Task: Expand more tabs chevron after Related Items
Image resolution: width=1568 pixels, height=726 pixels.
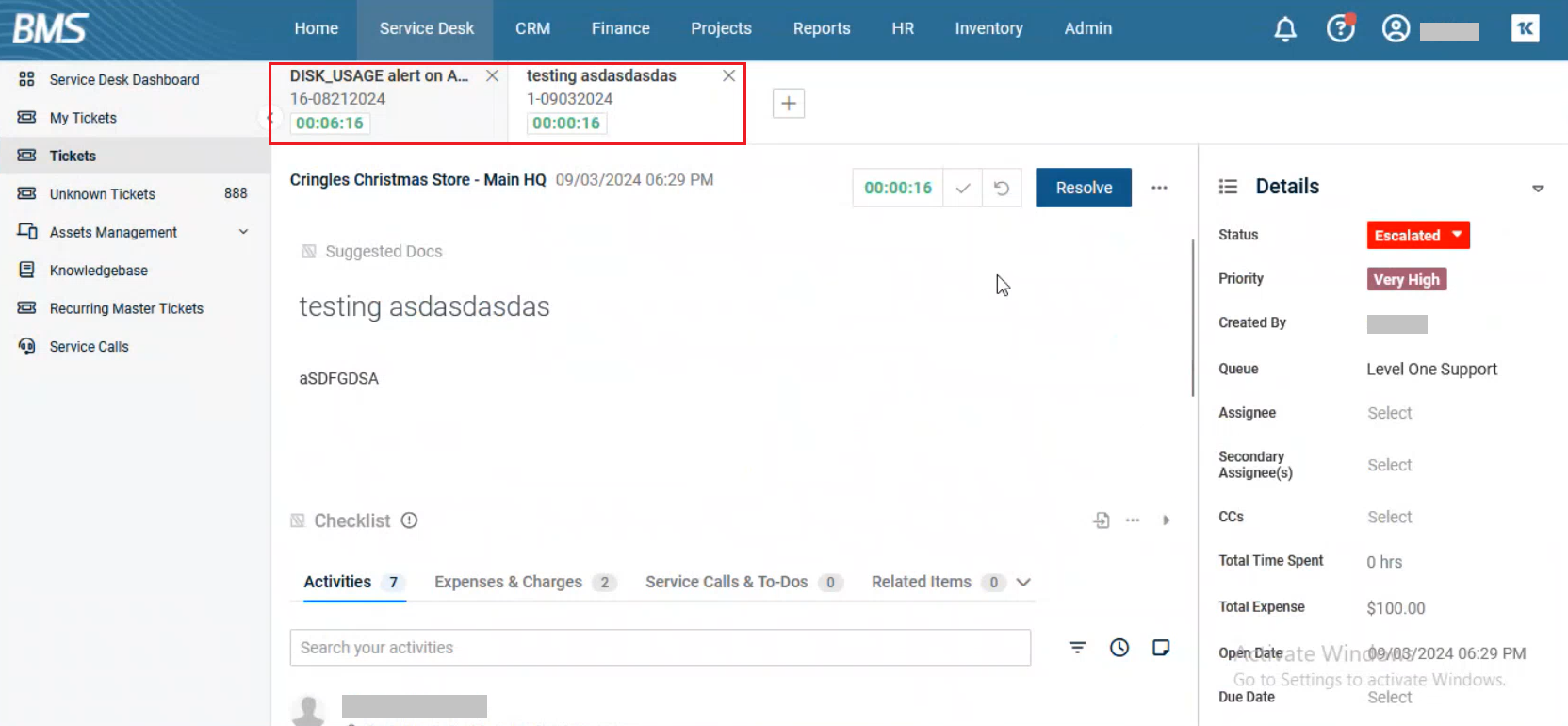Action: tap(1023, 583)
